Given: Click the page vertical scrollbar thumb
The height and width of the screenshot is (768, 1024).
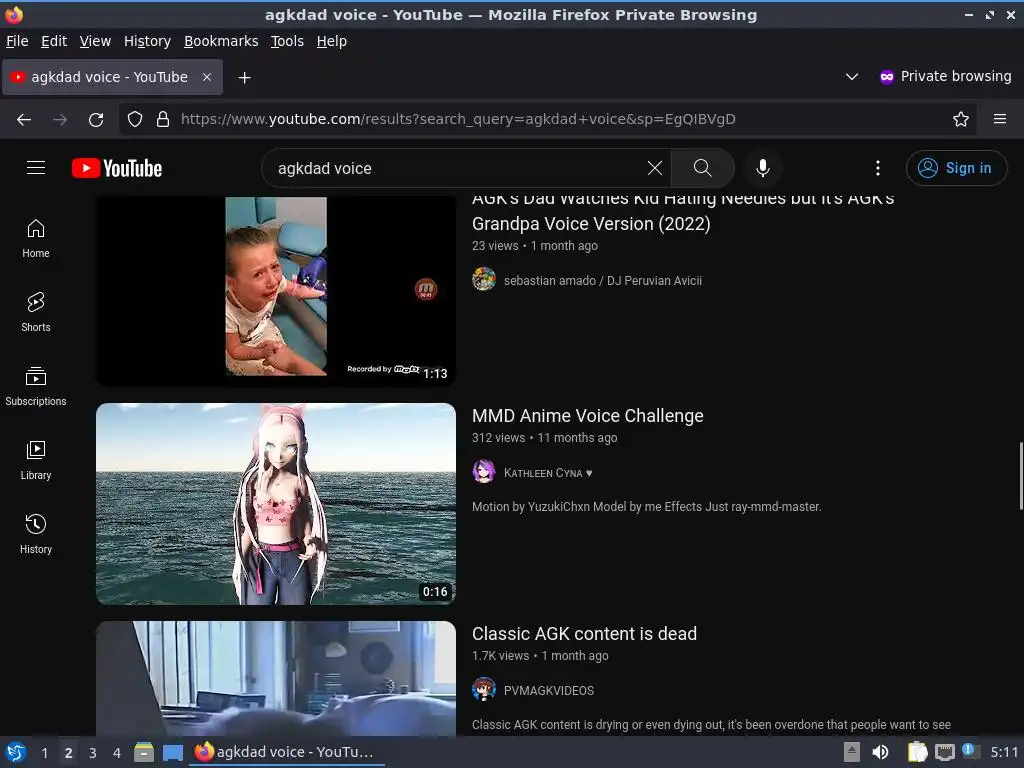Looking at the screenshot, I should click(1021, 475).
